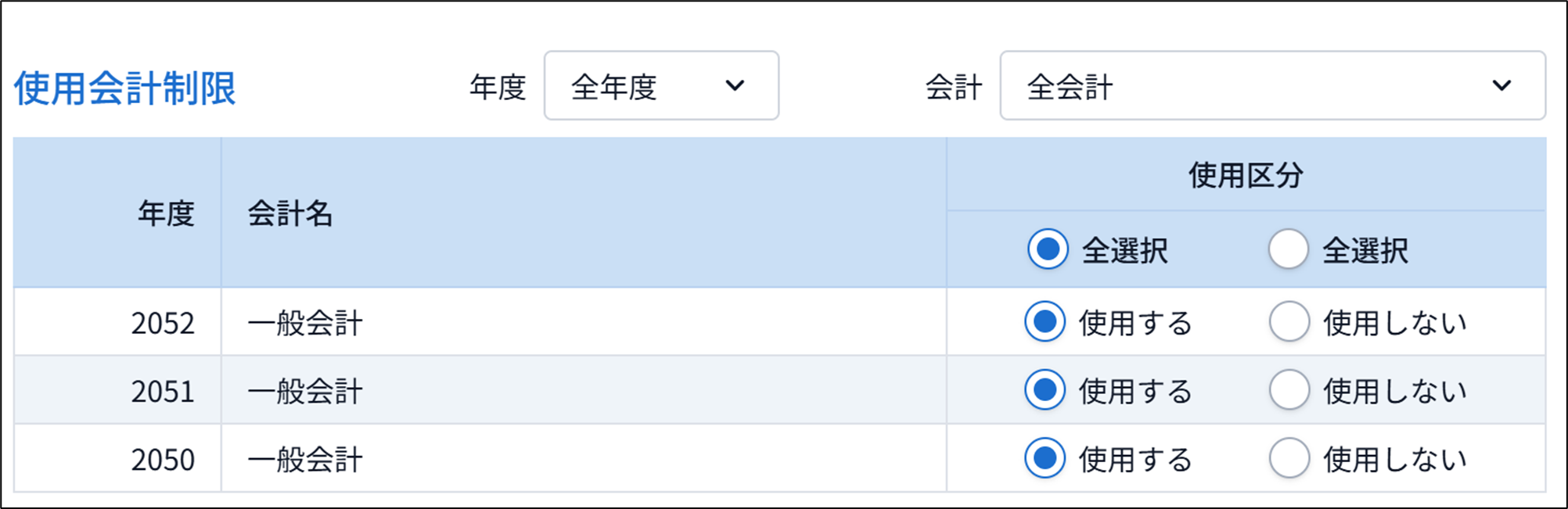Image resolution: width=1568 pixels, height=509 pixels.
Task: Click the 年度 column header
Action: tap(166, 213)
